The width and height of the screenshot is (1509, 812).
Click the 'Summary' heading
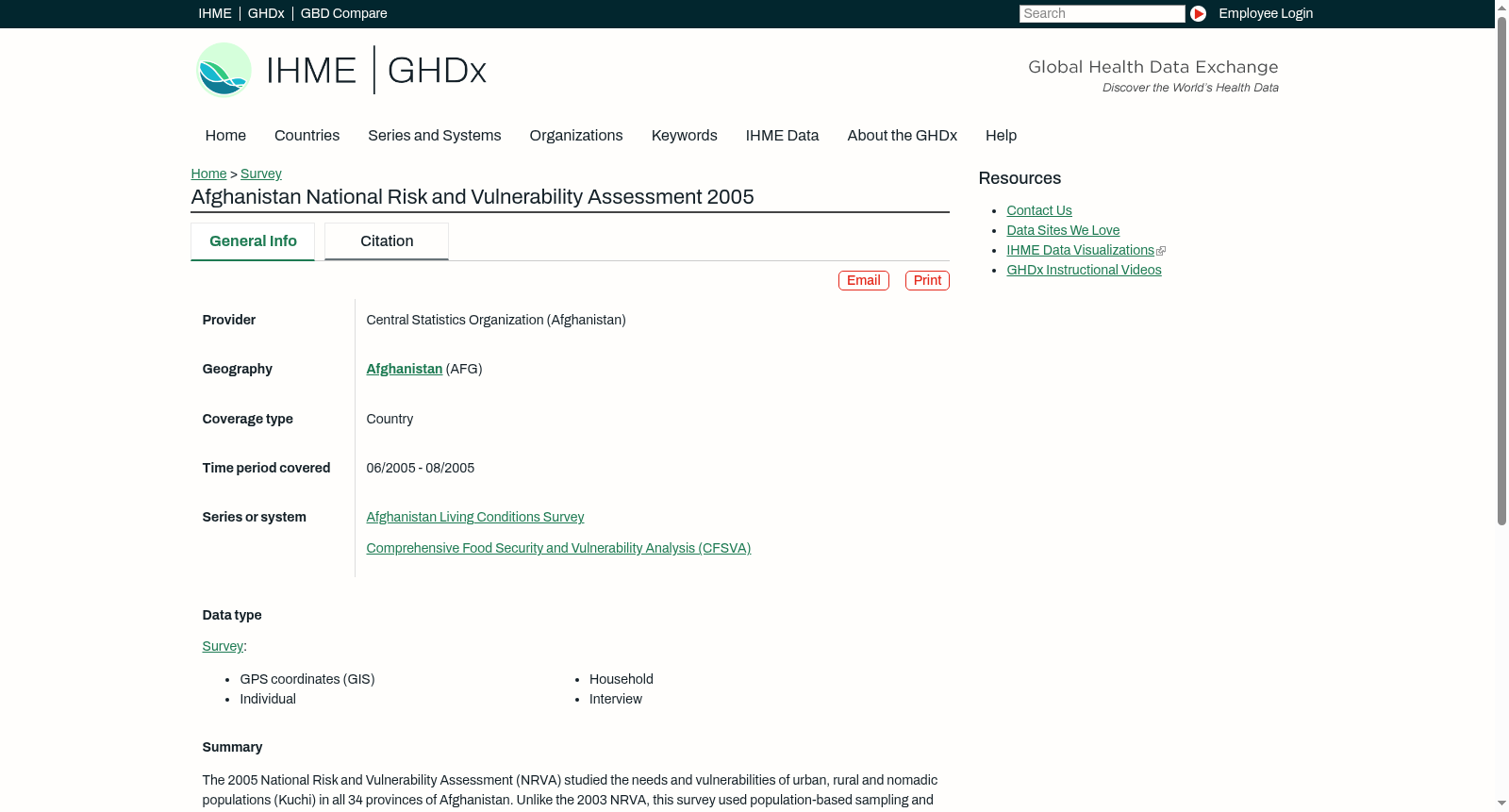pos(232,747)
